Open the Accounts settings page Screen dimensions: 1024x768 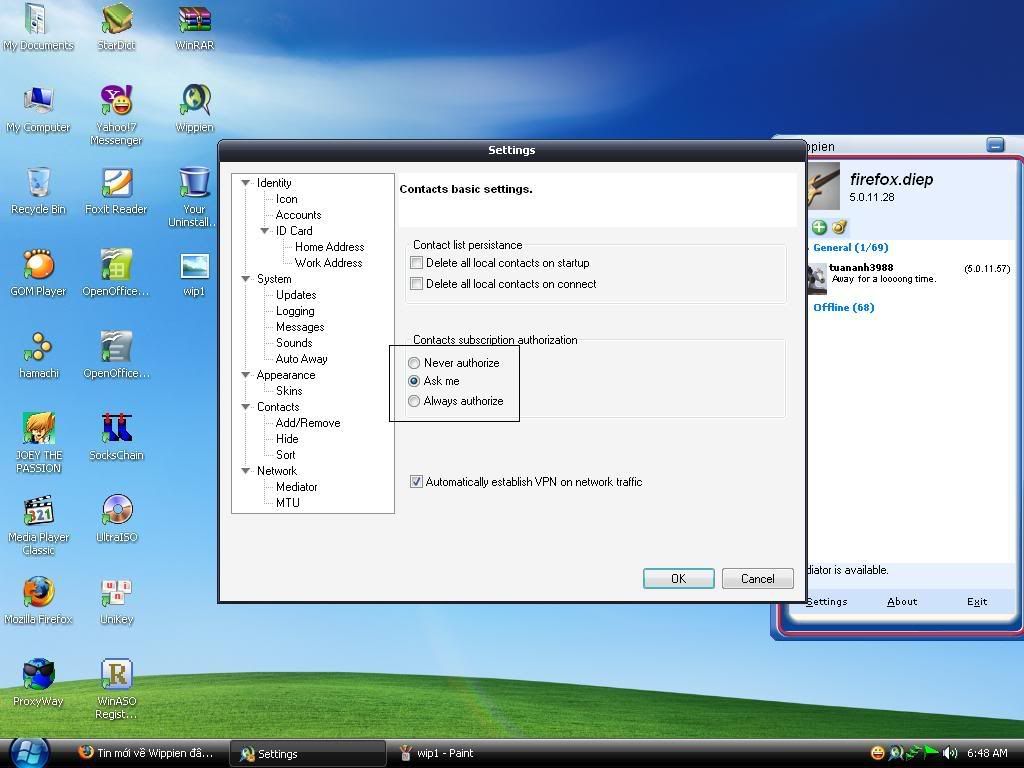tap(298, 215)
